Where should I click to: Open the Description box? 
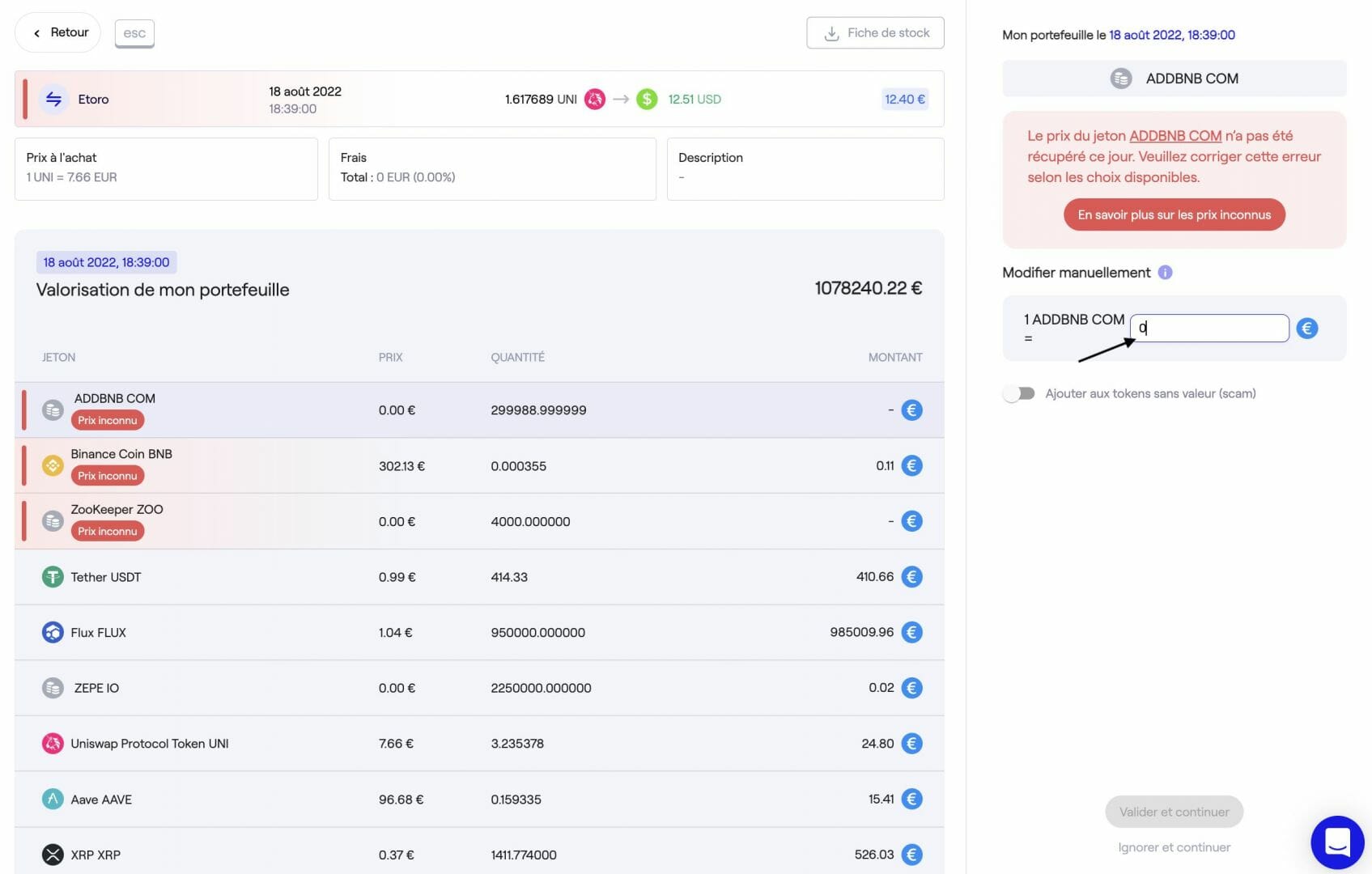(x=805, y=168)
